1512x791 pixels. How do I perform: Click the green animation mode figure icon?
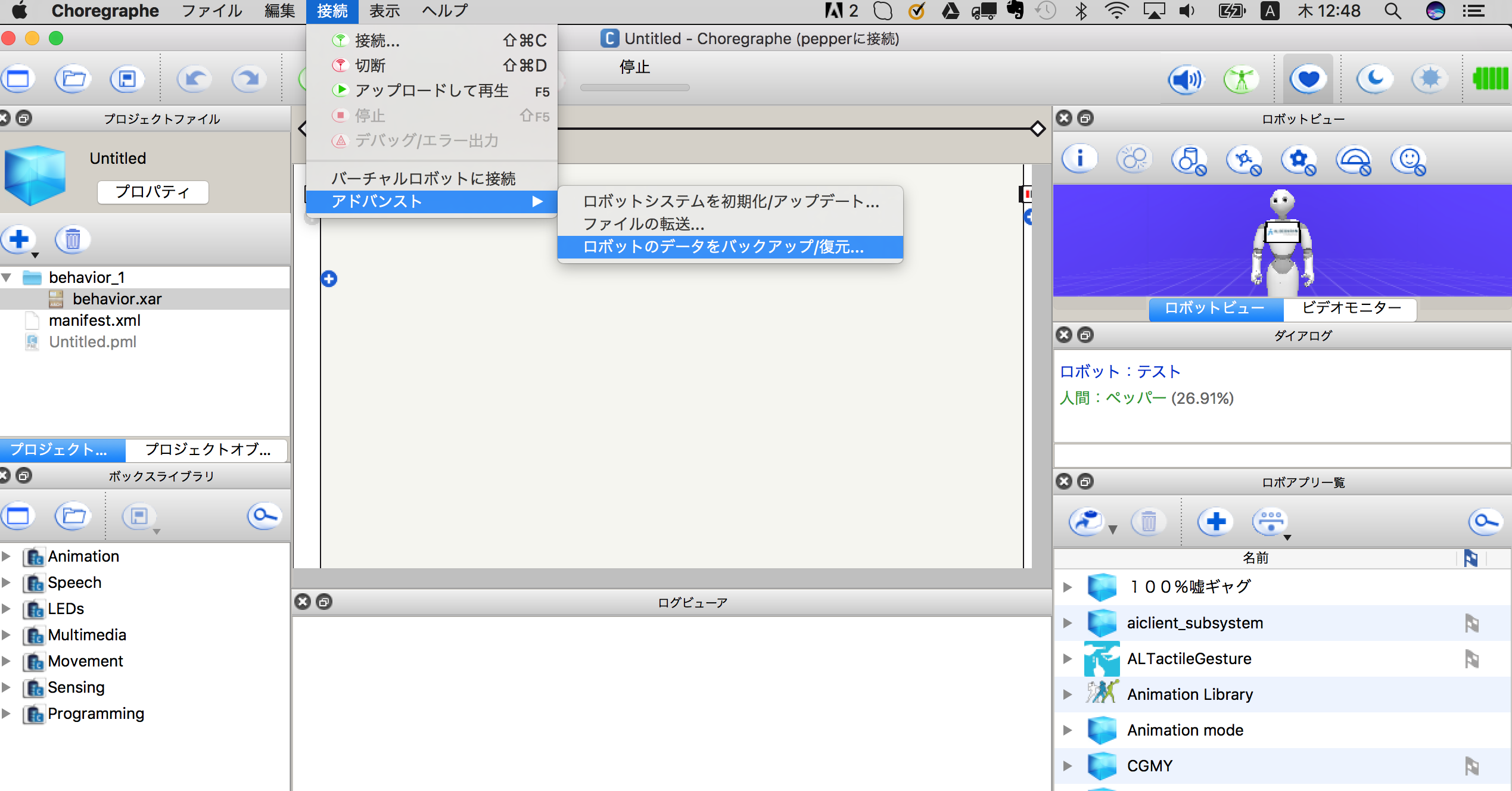pyautogui.click(x=1241, y=79)
